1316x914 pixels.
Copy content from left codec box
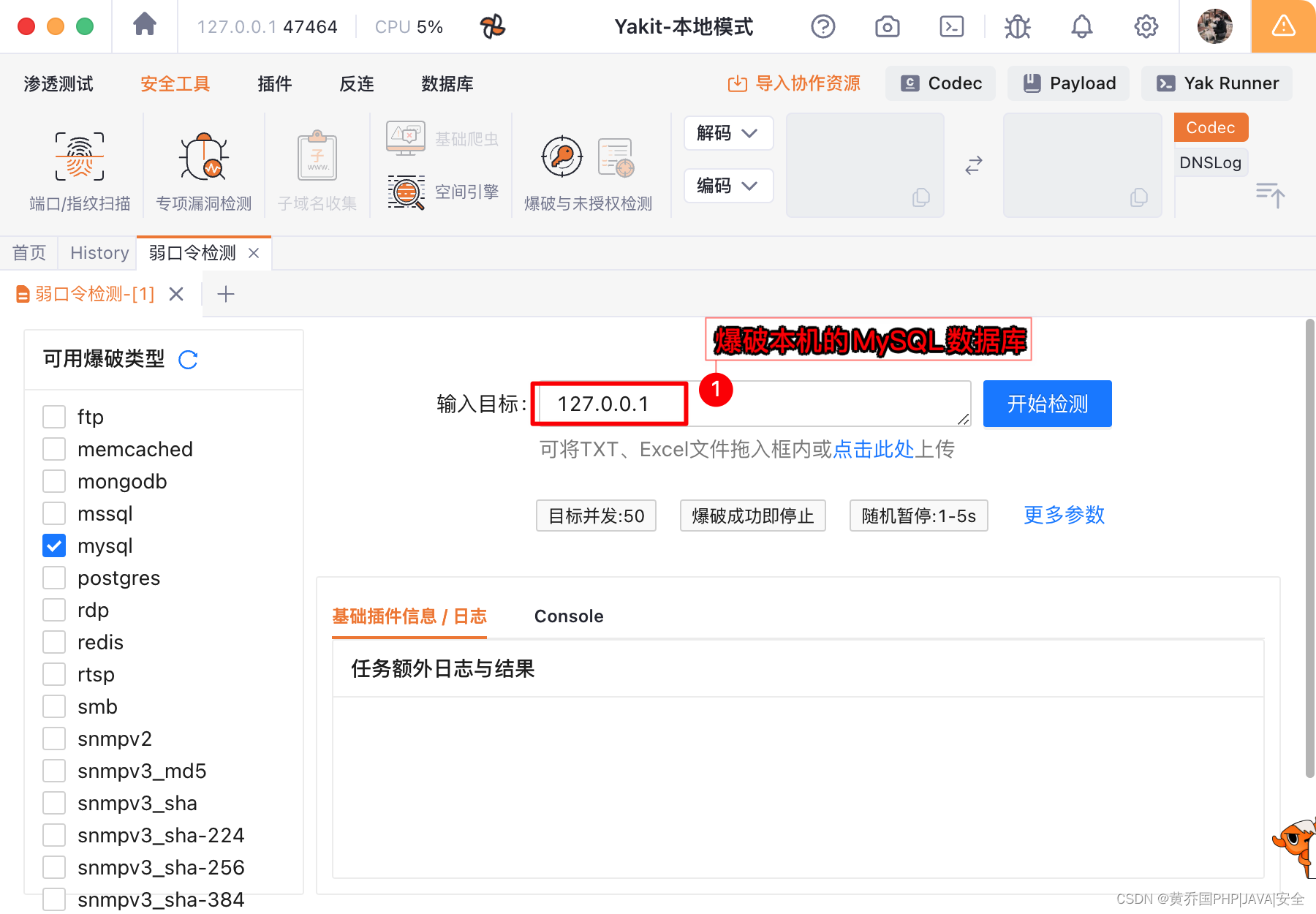(x=920, y=197)
